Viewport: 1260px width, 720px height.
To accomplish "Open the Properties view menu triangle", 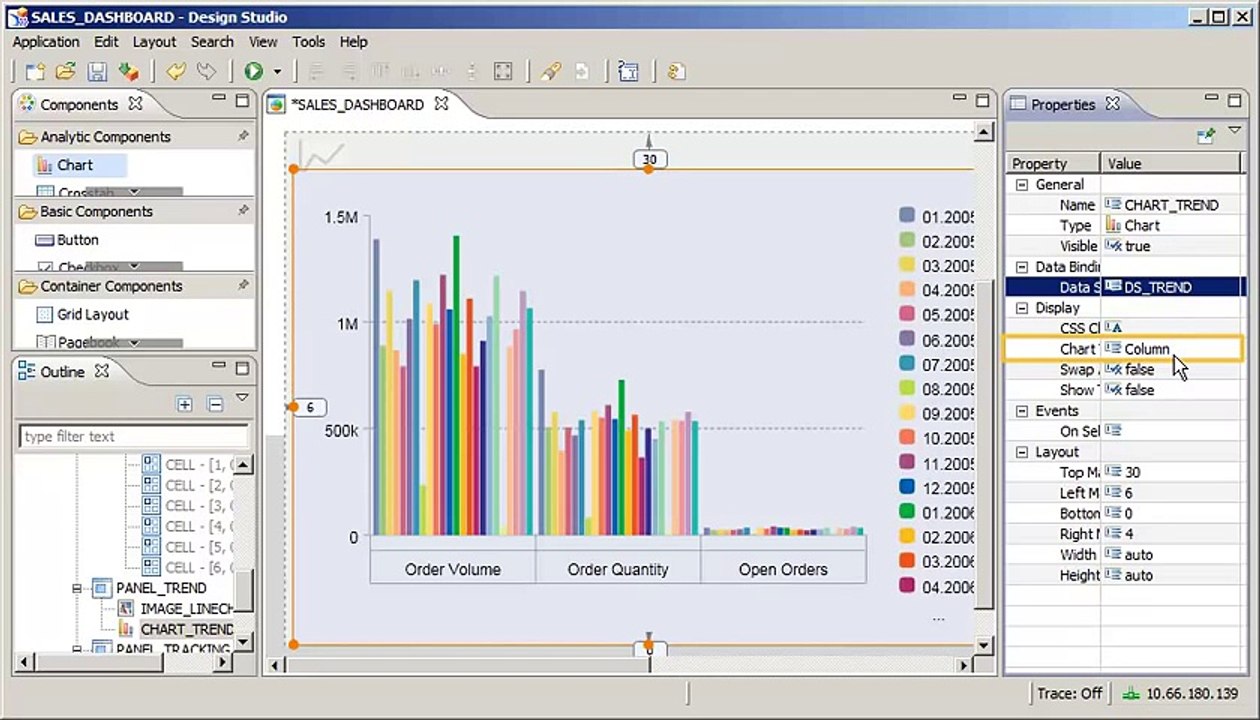I will click(1236, 130).
